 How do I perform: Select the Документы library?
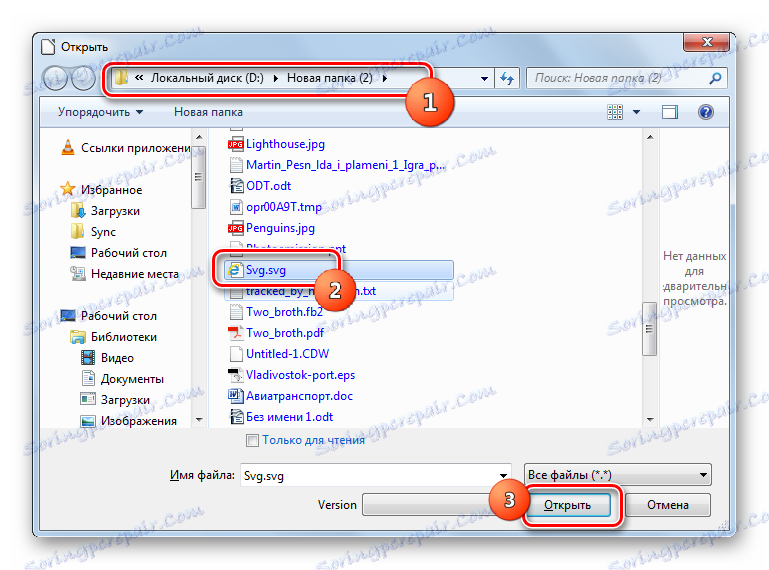[x=132, y=379]
